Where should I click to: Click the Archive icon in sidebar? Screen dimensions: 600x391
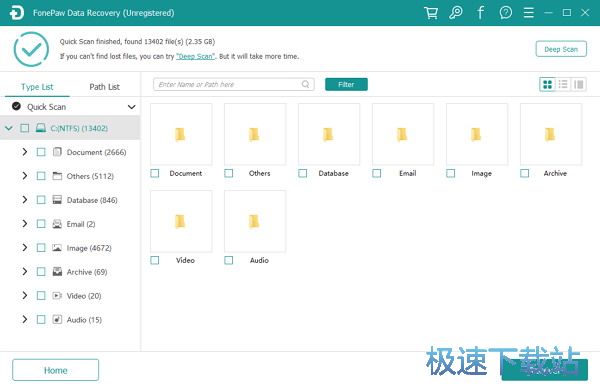[57, 272]
